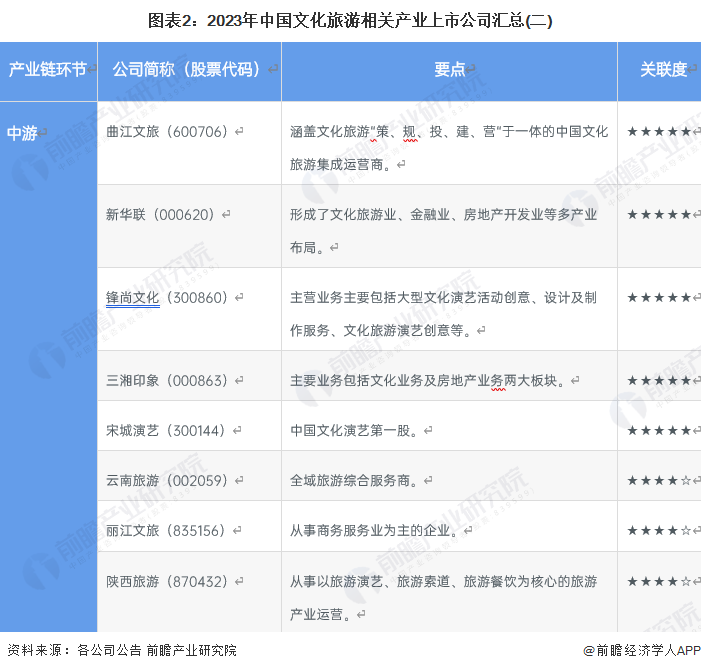This screenshot has width=701, height=671.
Task: Click the source note 资料来源：各公司公告 前瞻产业研究院
Action: (122, 650)
